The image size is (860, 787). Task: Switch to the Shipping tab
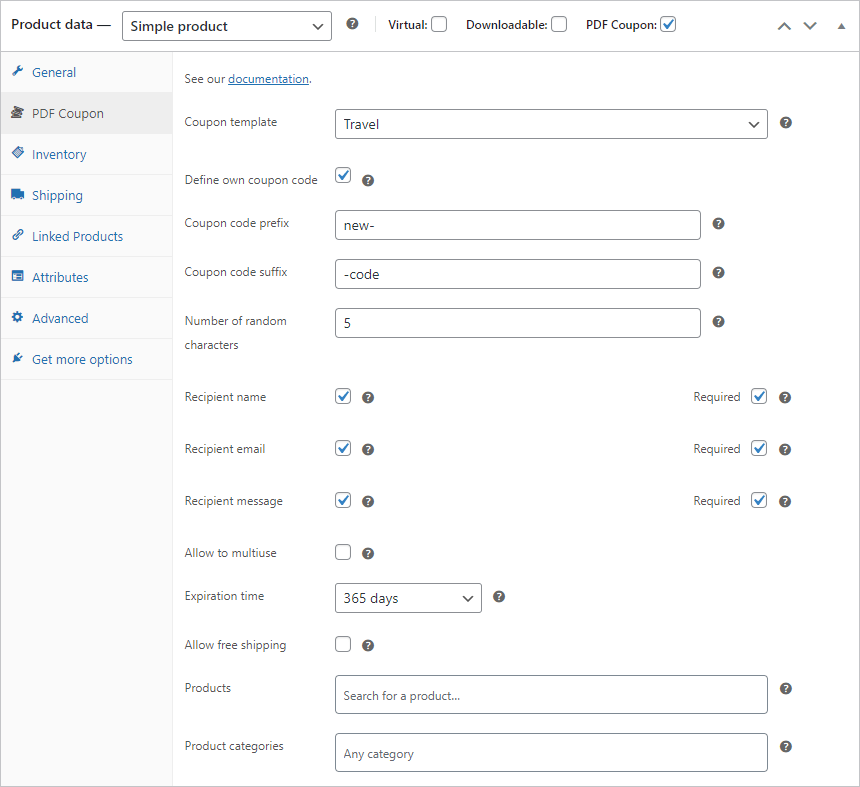tap(87, 196)
